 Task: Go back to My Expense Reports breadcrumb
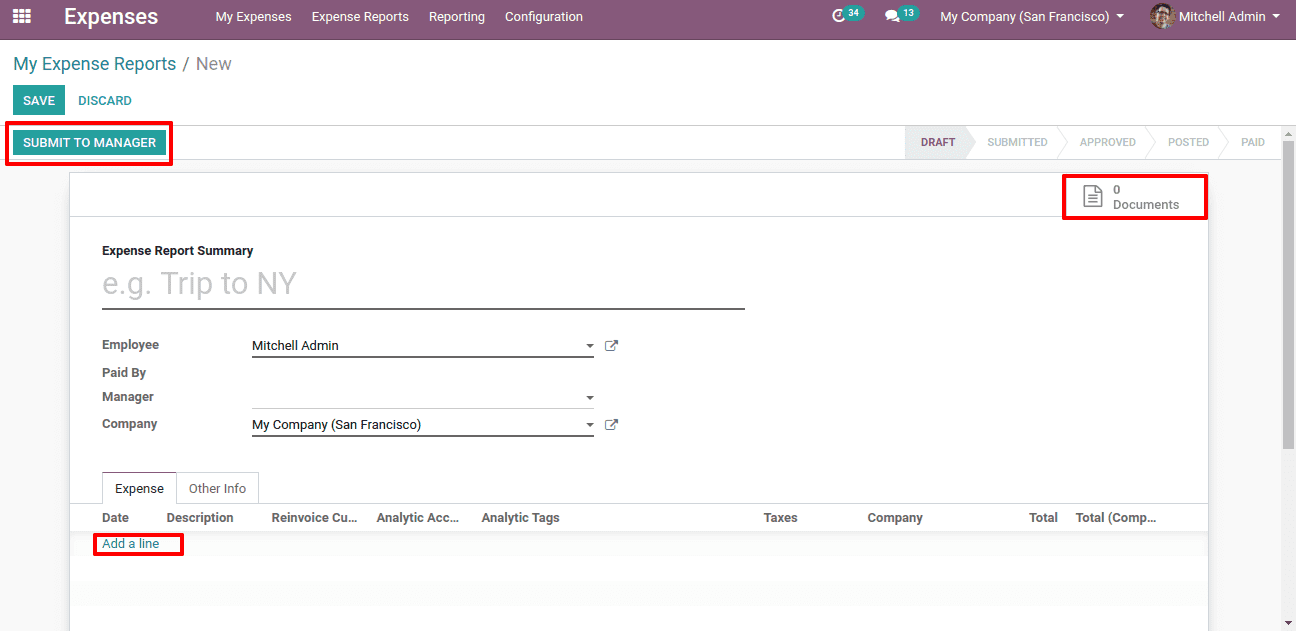click(x=95, y=64)
